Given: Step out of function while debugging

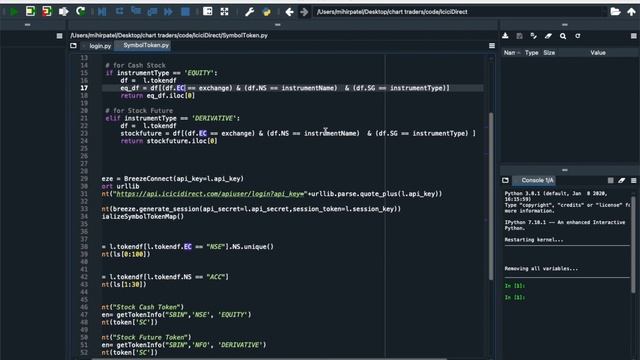Looking at the screenshot, I should pyautogui.click(x=152, y=11).
